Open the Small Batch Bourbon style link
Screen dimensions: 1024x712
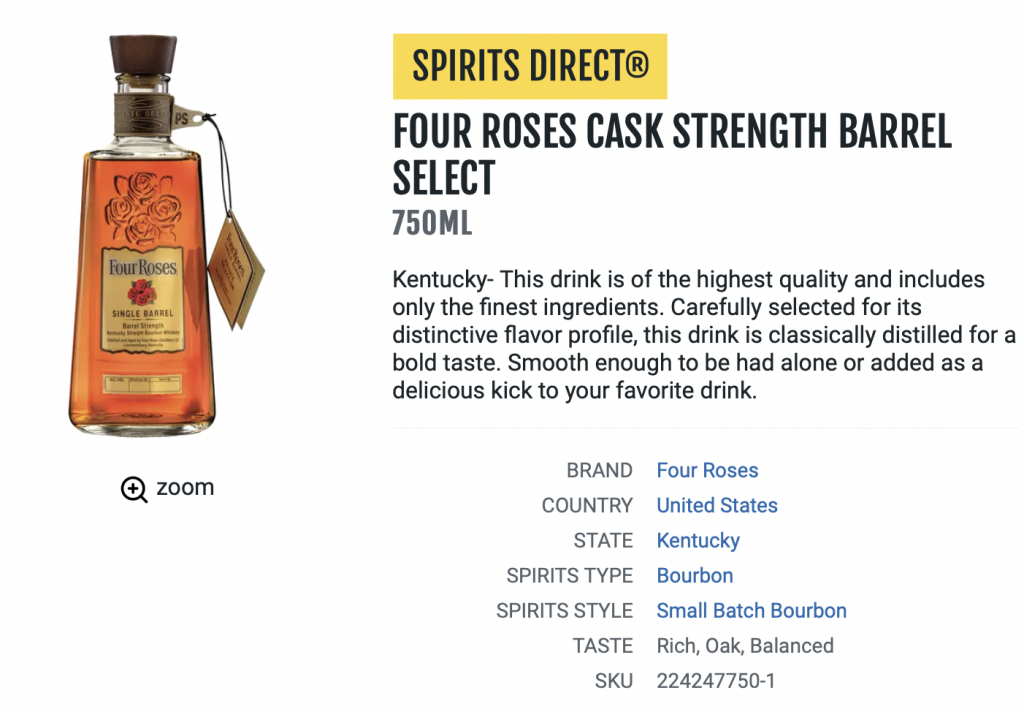click(751, 610)
